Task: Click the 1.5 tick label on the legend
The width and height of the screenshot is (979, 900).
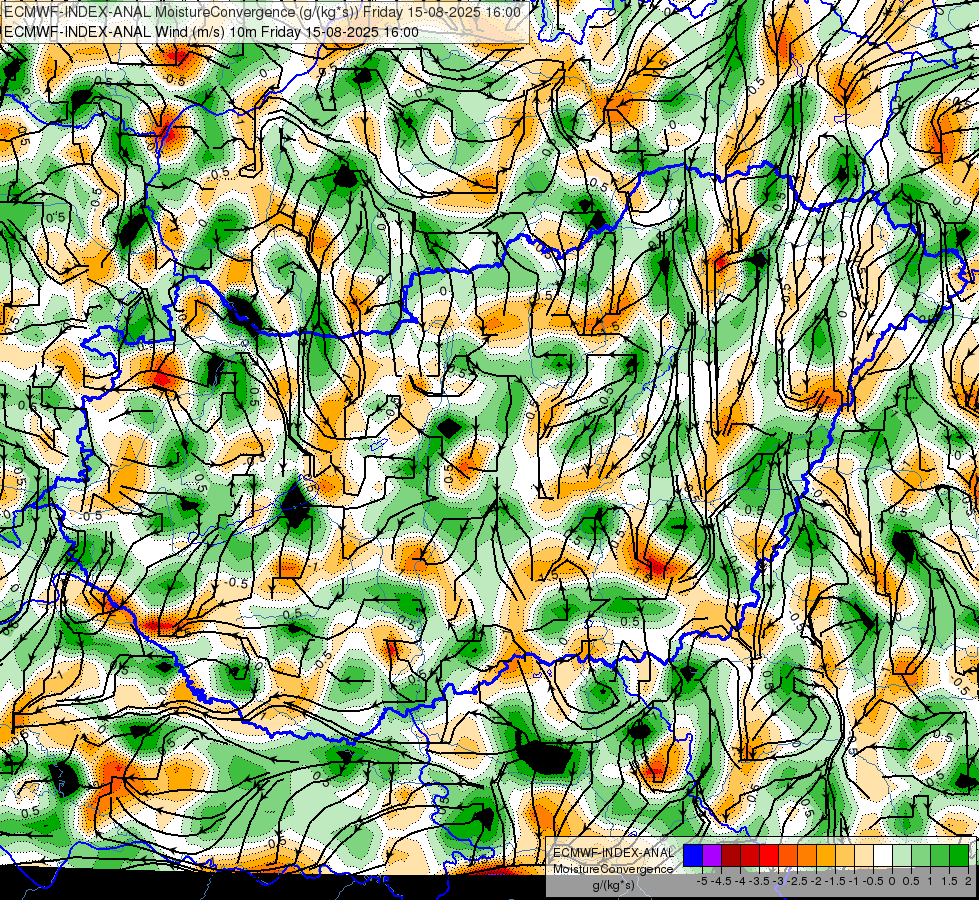Action: (x=948, y=881)
